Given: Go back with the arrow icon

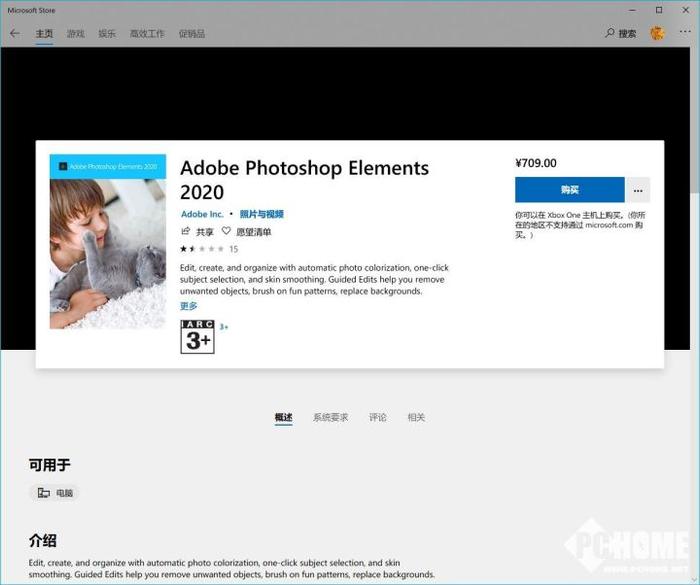Looking at the screenshot, I should 15,33.
